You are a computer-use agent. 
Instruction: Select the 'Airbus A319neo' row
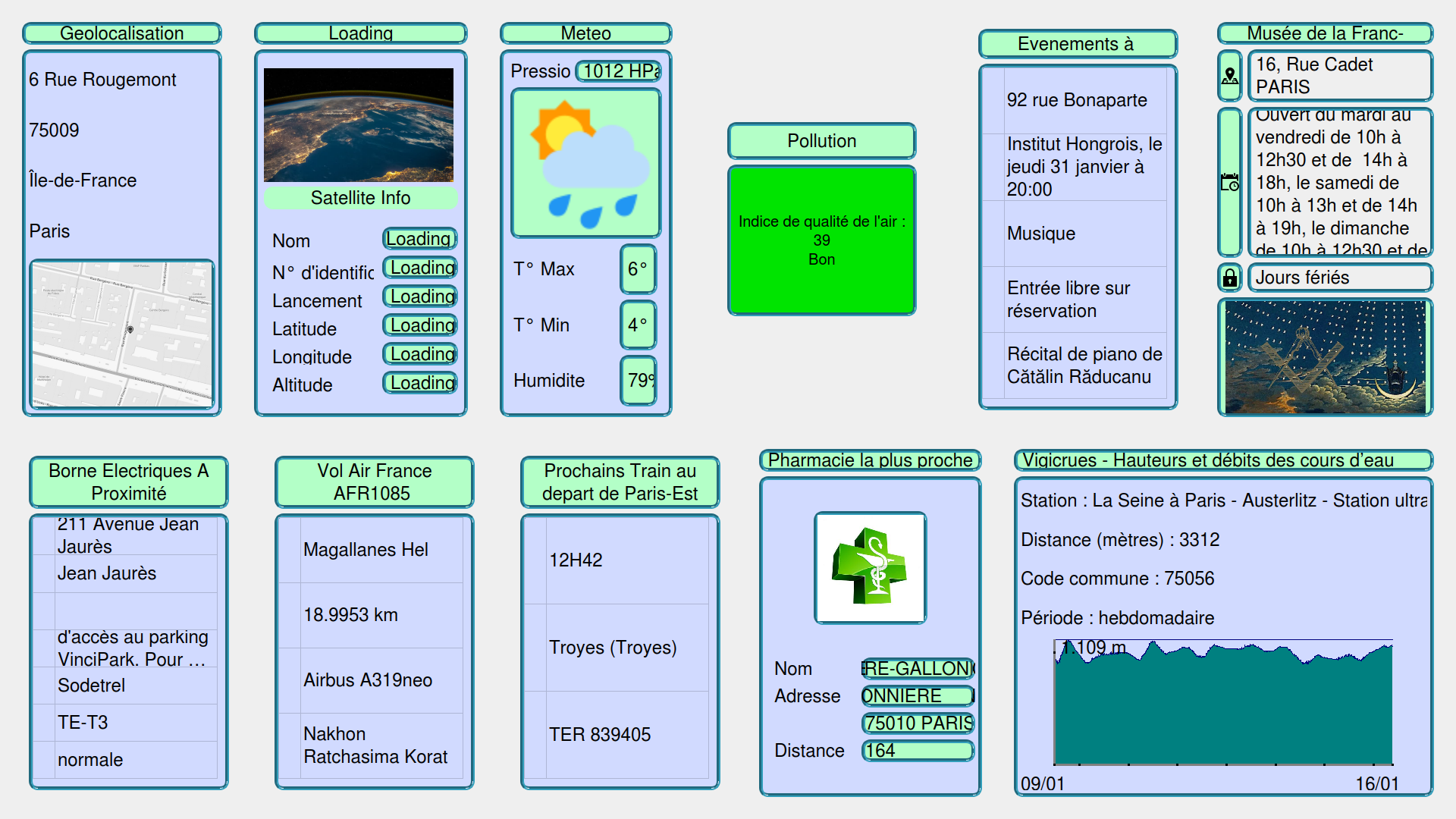(370, 680)
